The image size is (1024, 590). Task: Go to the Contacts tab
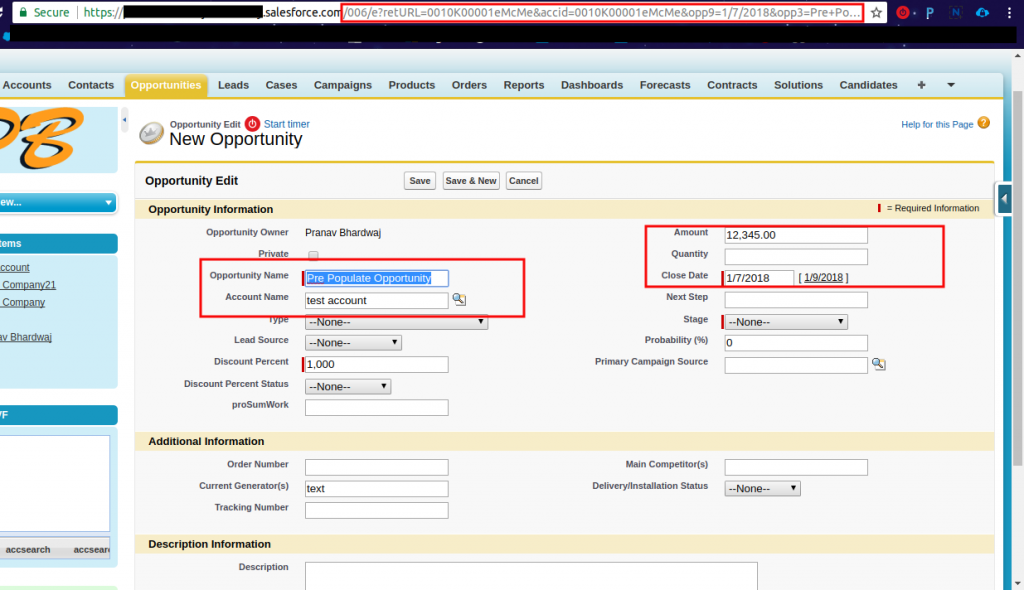(x=91, y=85)
